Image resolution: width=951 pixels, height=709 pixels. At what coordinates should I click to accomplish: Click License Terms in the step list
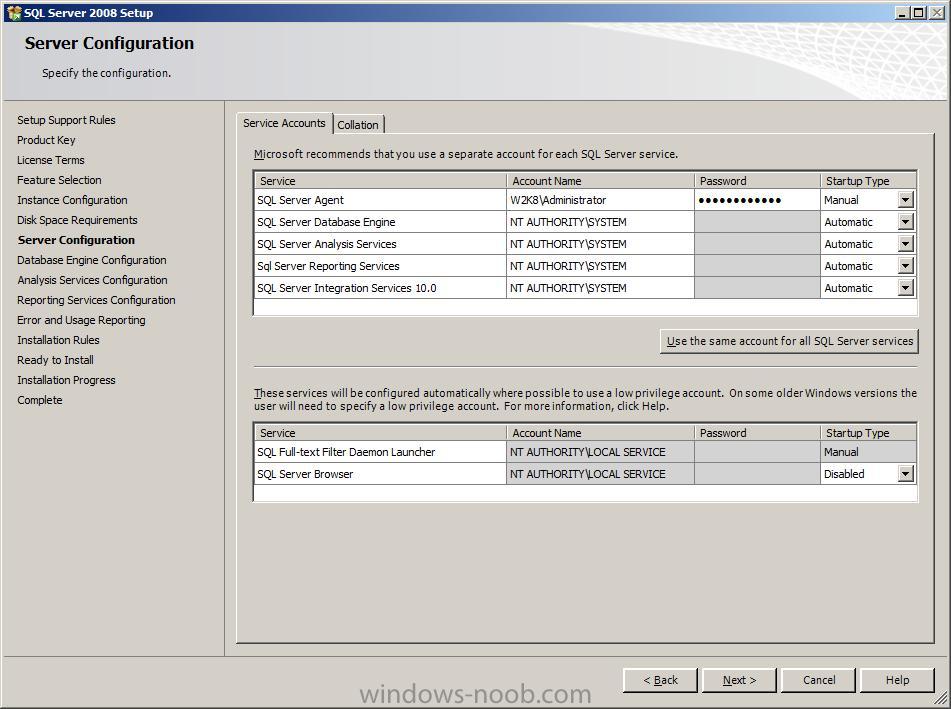pyautogui.click(x=51, y=160)
